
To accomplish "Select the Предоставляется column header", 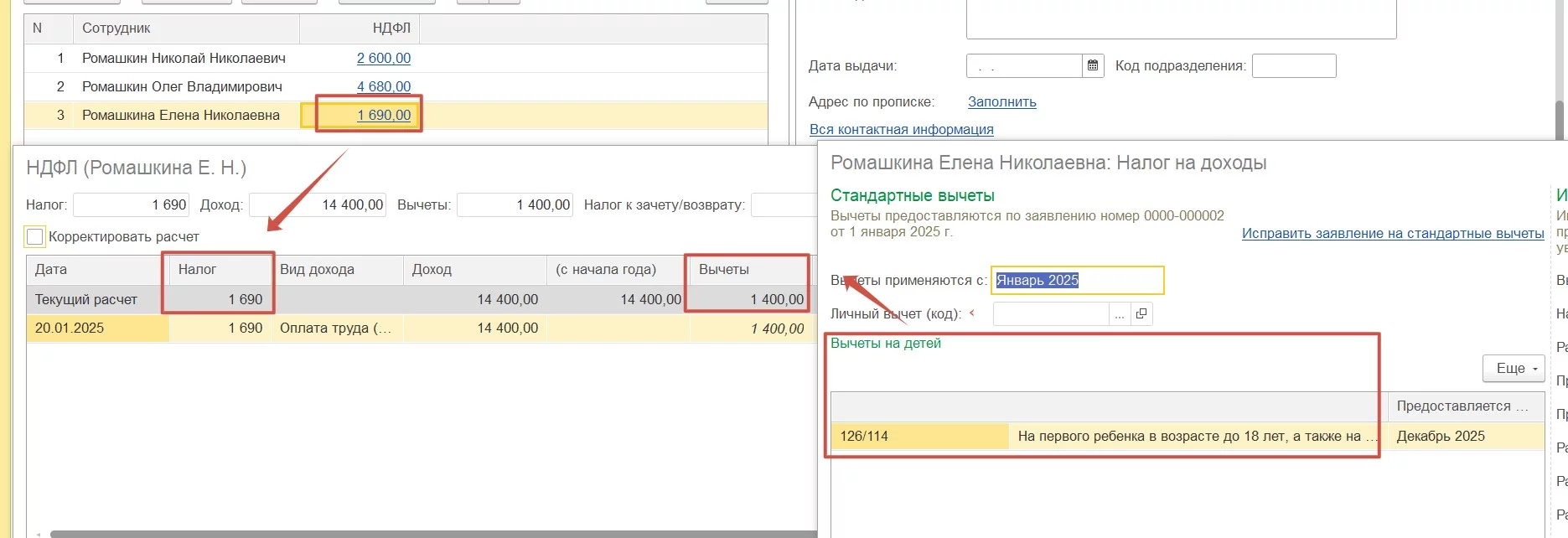I will [1466, 406].
